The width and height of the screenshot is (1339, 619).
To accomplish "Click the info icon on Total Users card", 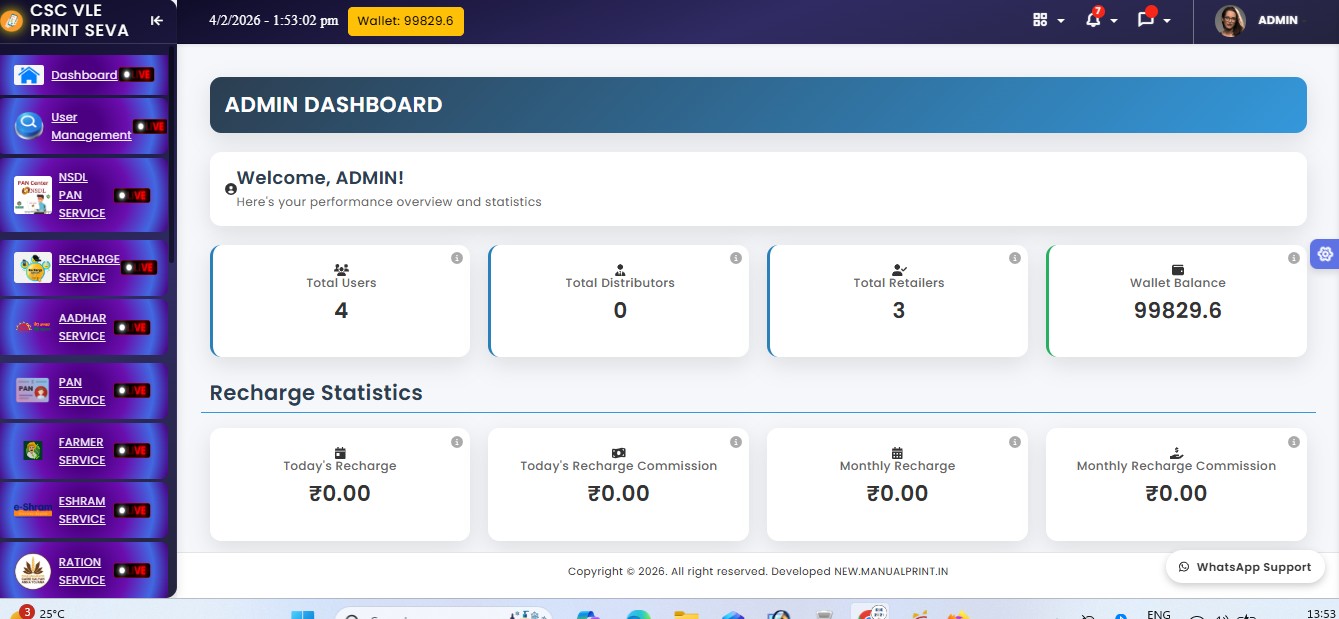I will [x=457, y=258].
